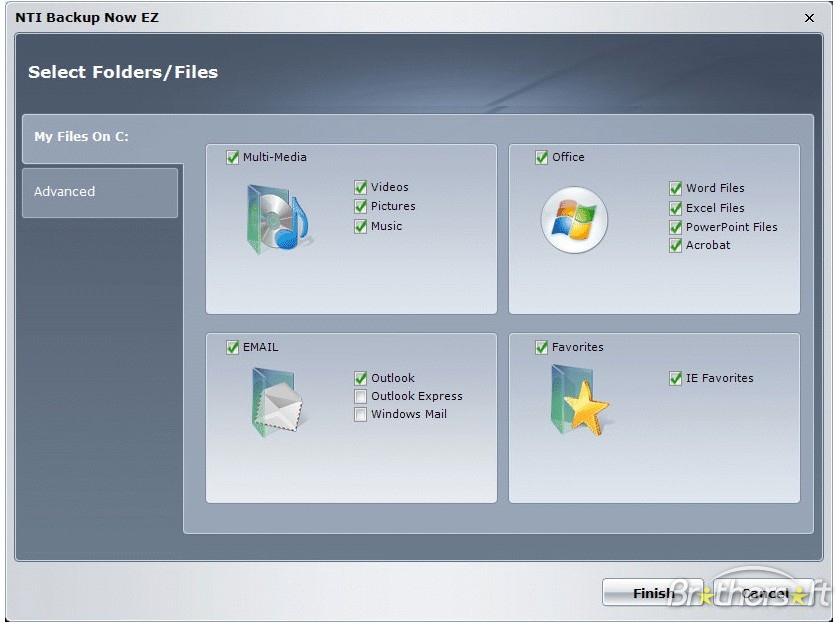Viewport: 836px width, 625px height.
Task: Toggle the Excel Files checkbox
Action: click(x=676, y=208)
